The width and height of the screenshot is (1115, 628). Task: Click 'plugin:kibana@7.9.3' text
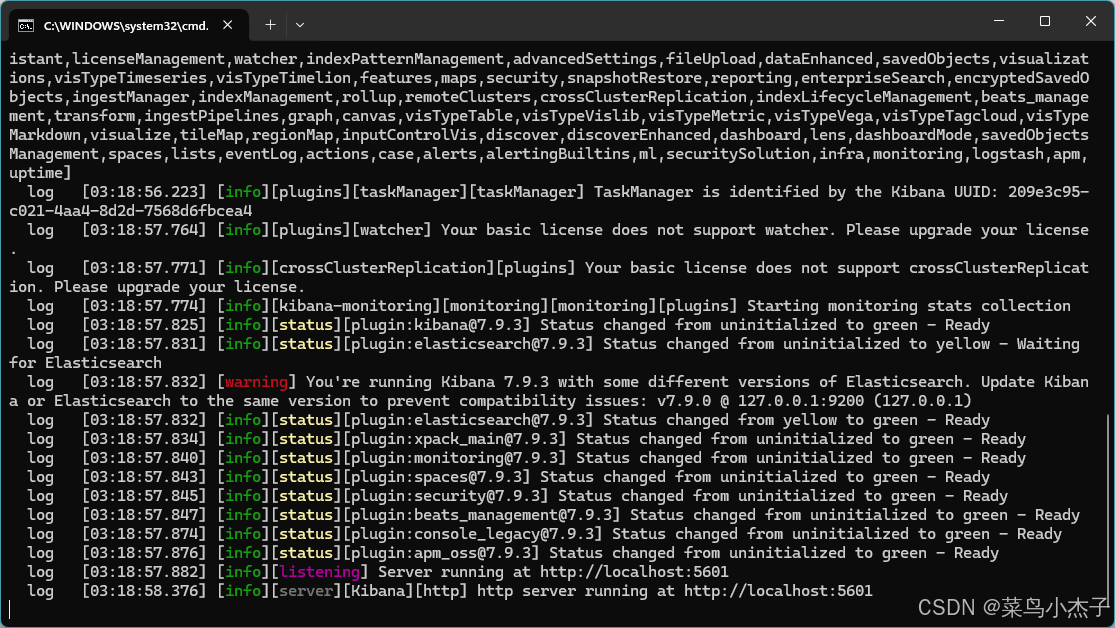click(x=437, y=325)
